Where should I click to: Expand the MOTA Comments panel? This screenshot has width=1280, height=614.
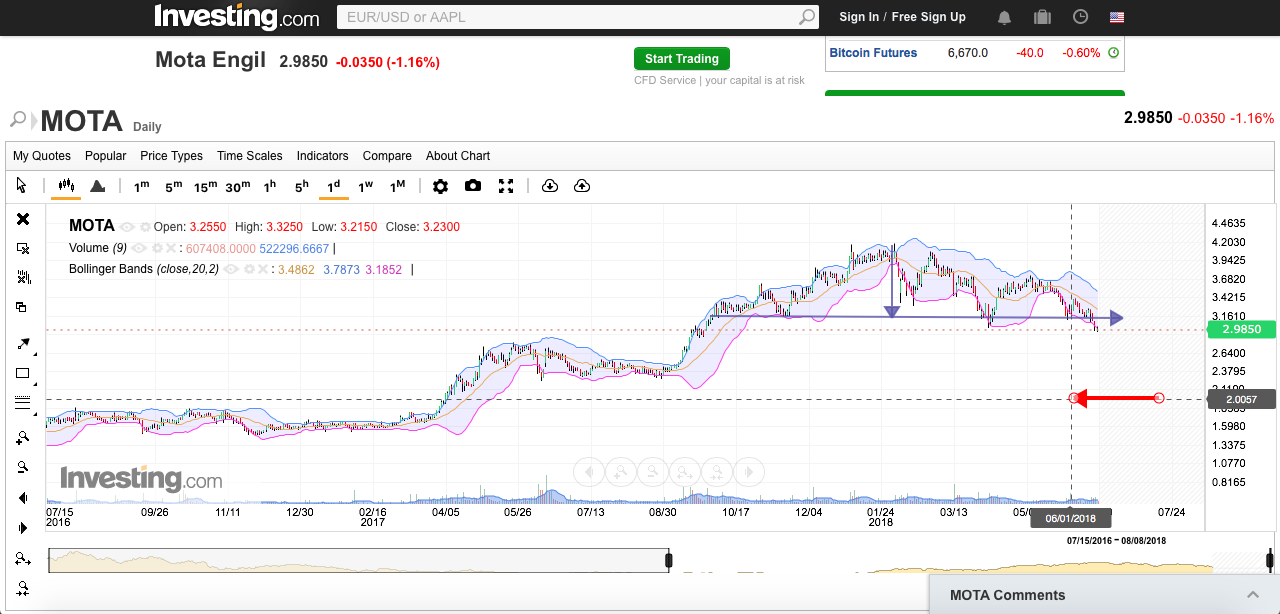click(x=1252, y=595)
